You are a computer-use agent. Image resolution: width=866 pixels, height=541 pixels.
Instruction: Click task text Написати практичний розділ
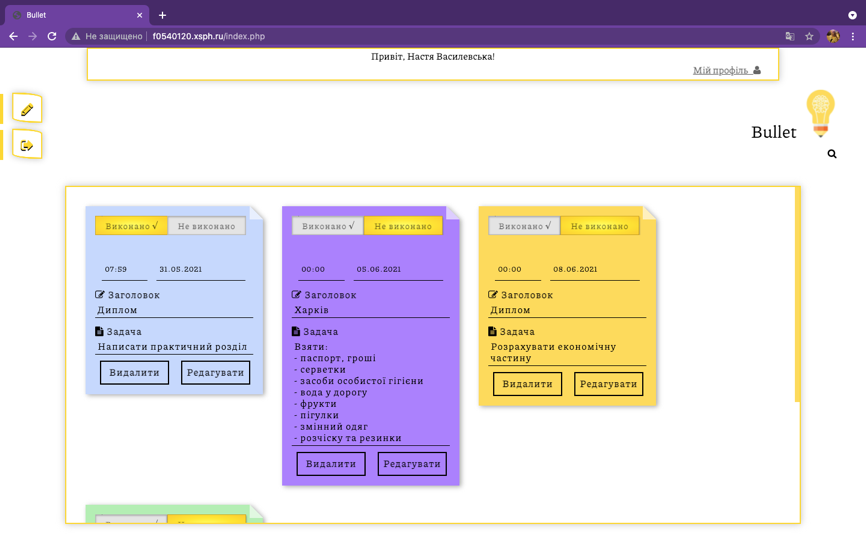click(172, 347)
